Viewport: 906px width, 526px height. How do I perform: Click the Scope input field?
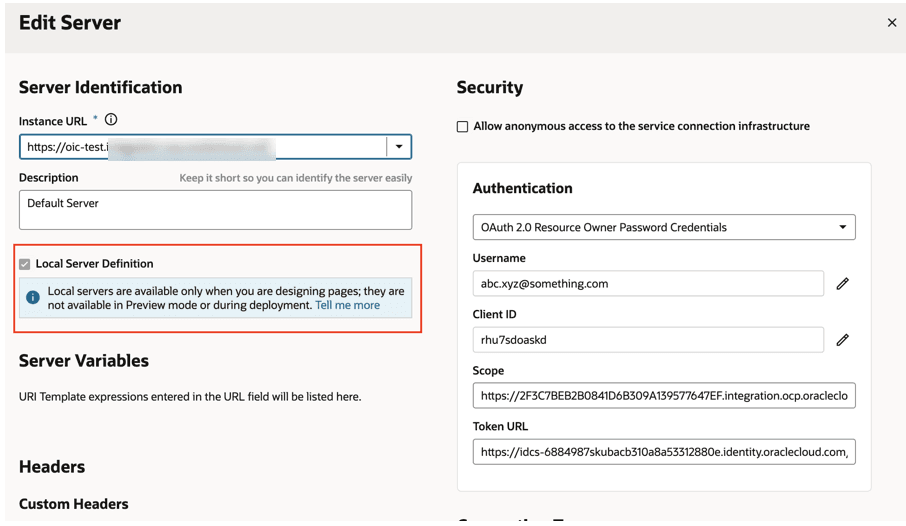click(664, 396)
